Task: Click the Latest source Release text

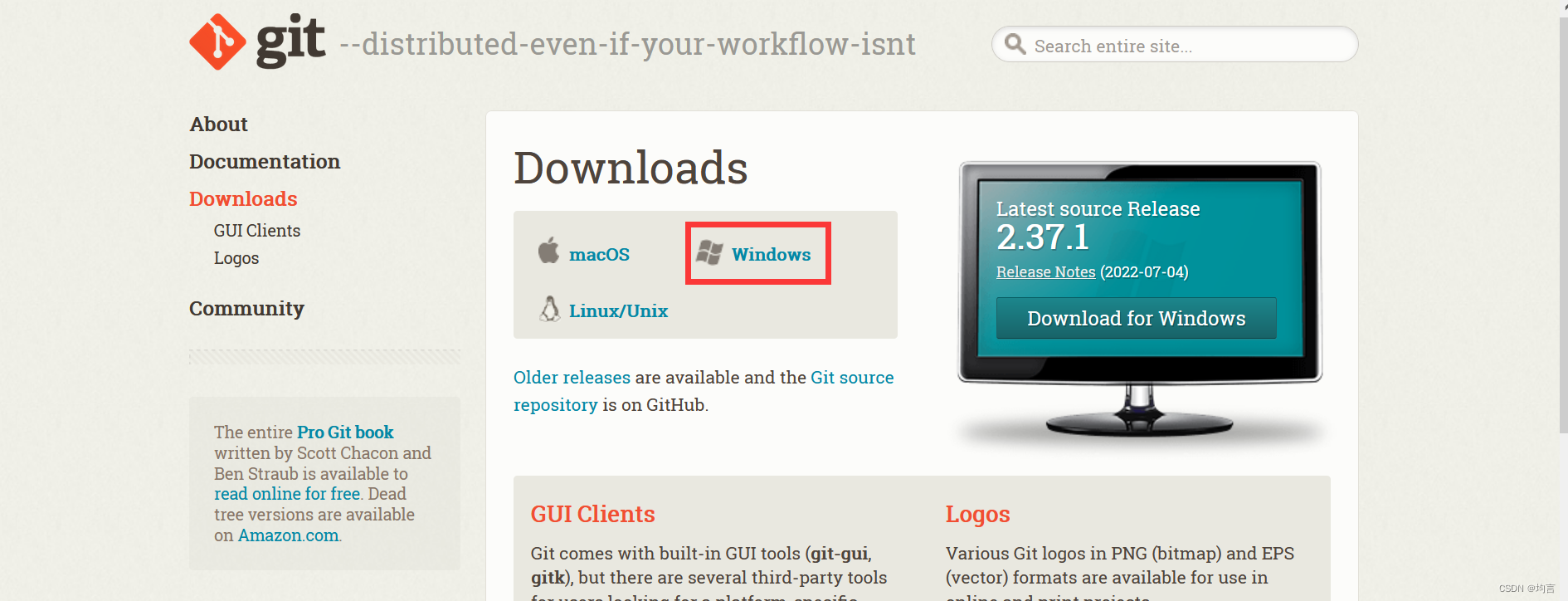Action: (1098, 209)
